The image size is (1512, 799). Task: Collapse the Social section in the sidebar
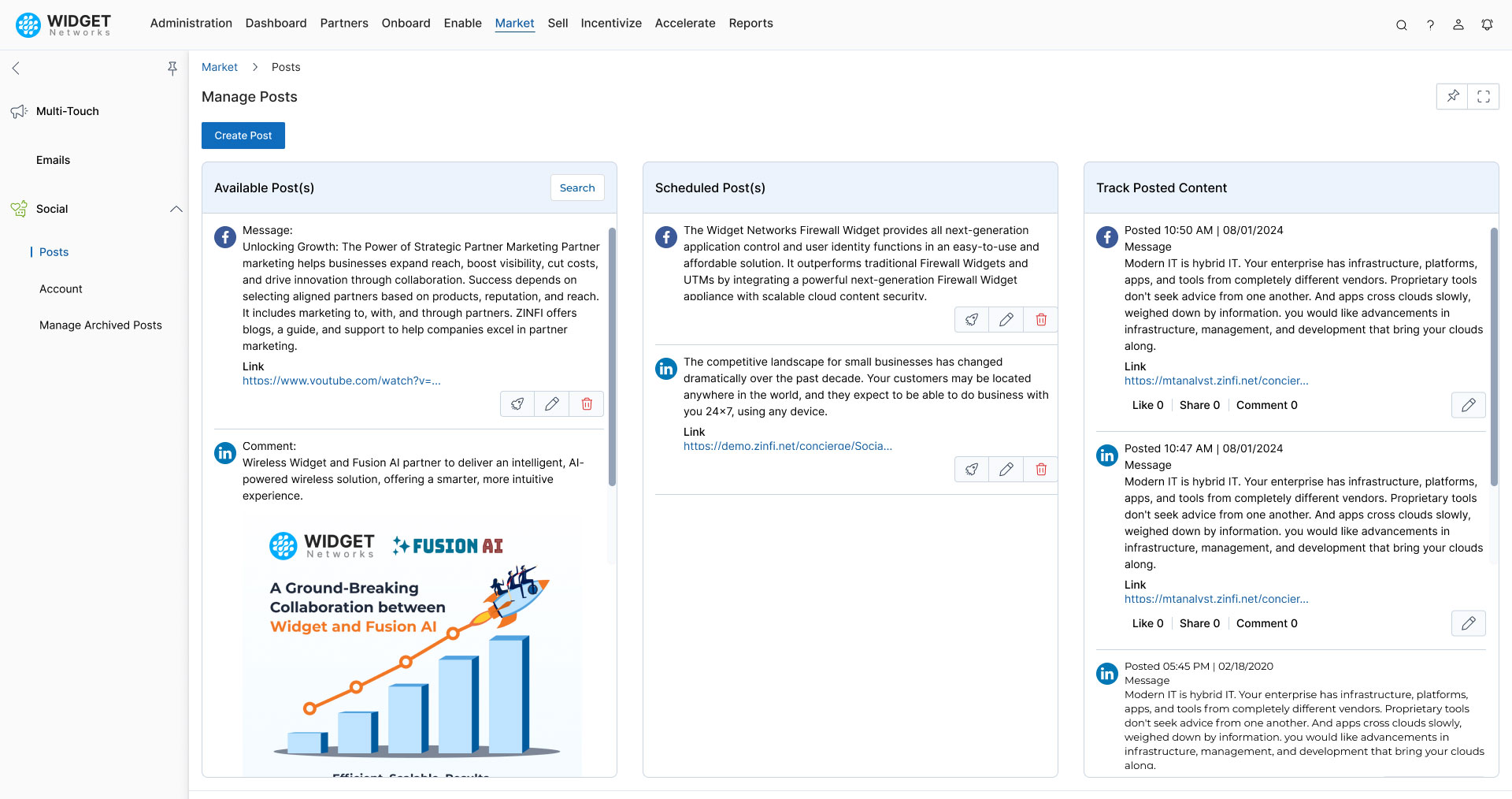pos(176,209)
